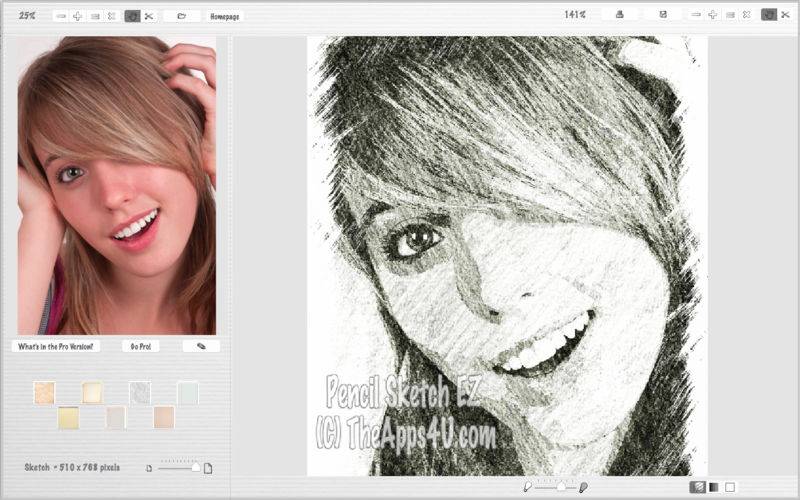Choose the yellow paper swatch in the bottom row
This screenshot has width=800, height=500.
(68, 418)
